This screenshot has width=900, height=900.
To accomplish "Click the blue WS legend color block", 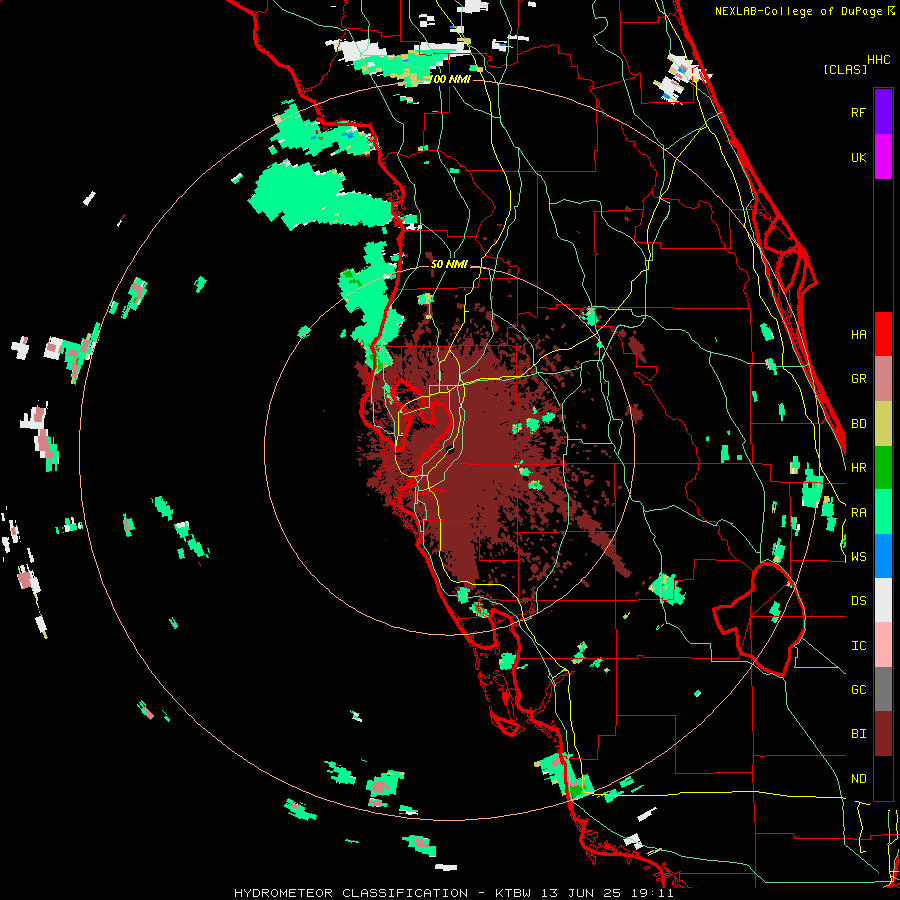I will [x=883, y=556].
